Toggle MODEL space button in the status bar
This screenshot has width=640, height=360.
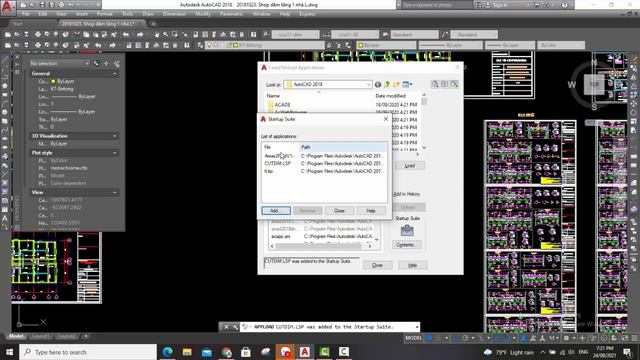[x=413, y=338]
